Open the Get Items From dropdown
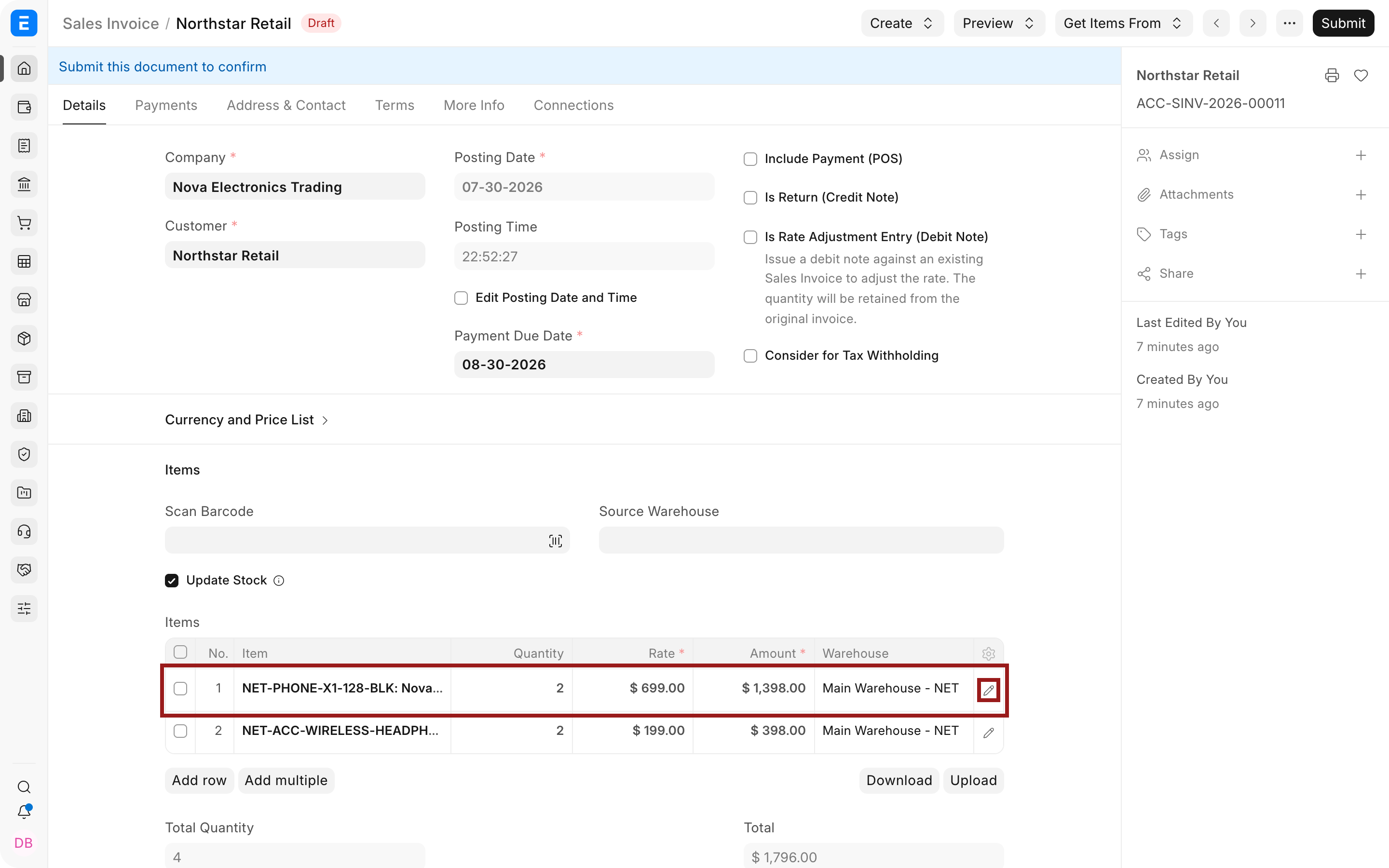 [x=1123, y=23]
